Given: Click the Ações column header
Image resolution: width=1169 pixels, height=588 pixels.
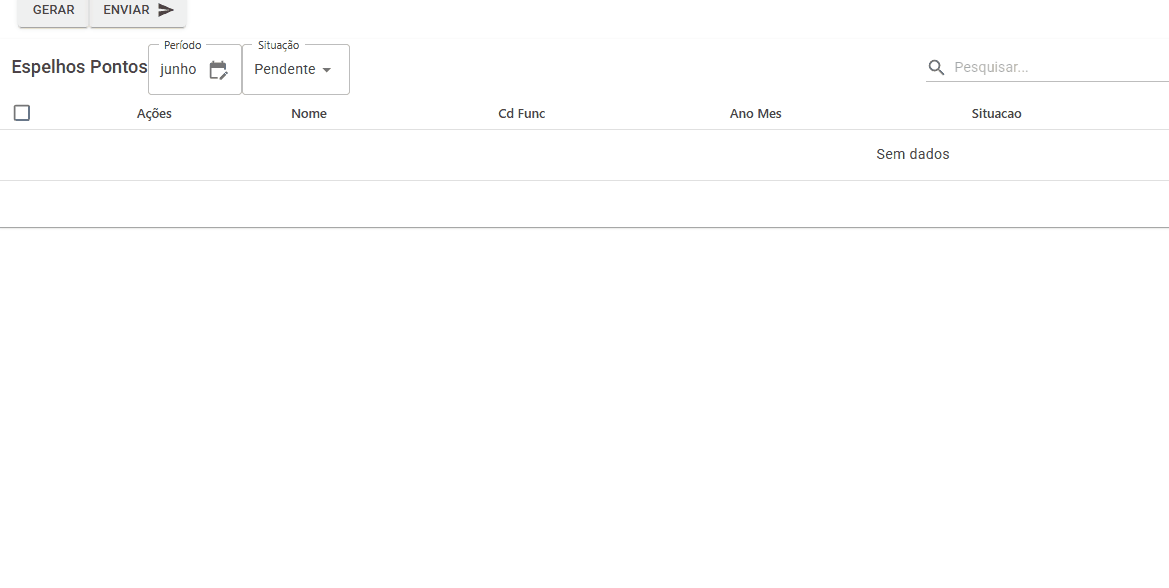Looking at the screenshot, I should pos(154,114).
